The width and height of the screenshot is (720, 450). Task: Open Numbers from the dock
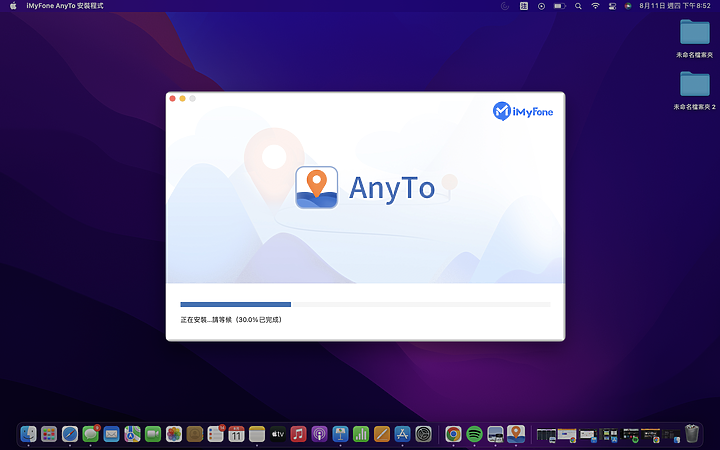point(361,433)
